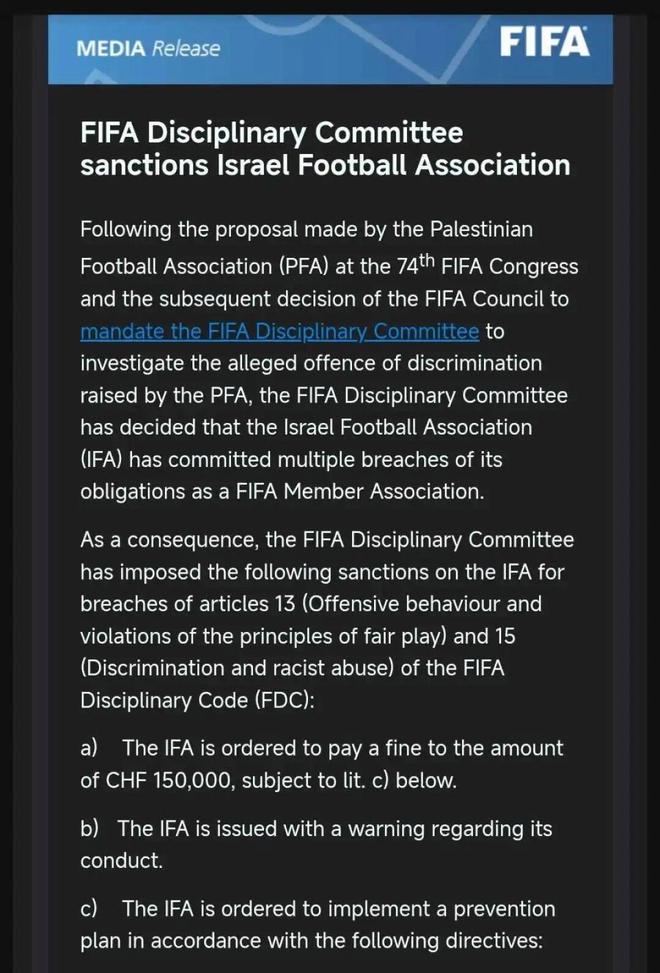The height and width of the screenshot is (973, 660).
Task: Click the 'MEDIA Release' label
Action: coord(148,47)
